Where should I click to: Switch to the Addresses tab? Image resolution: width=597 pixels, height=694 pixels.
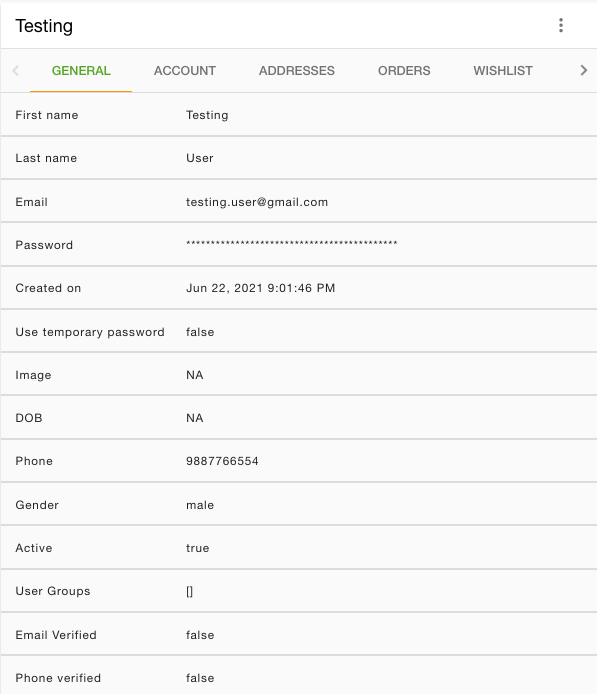point(297,71)
